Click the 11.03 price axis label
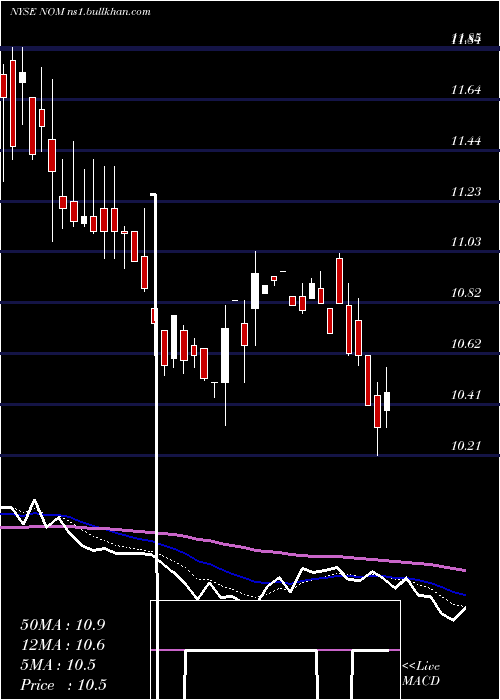Viewport: 500px width, 700px height. (466, 242)
